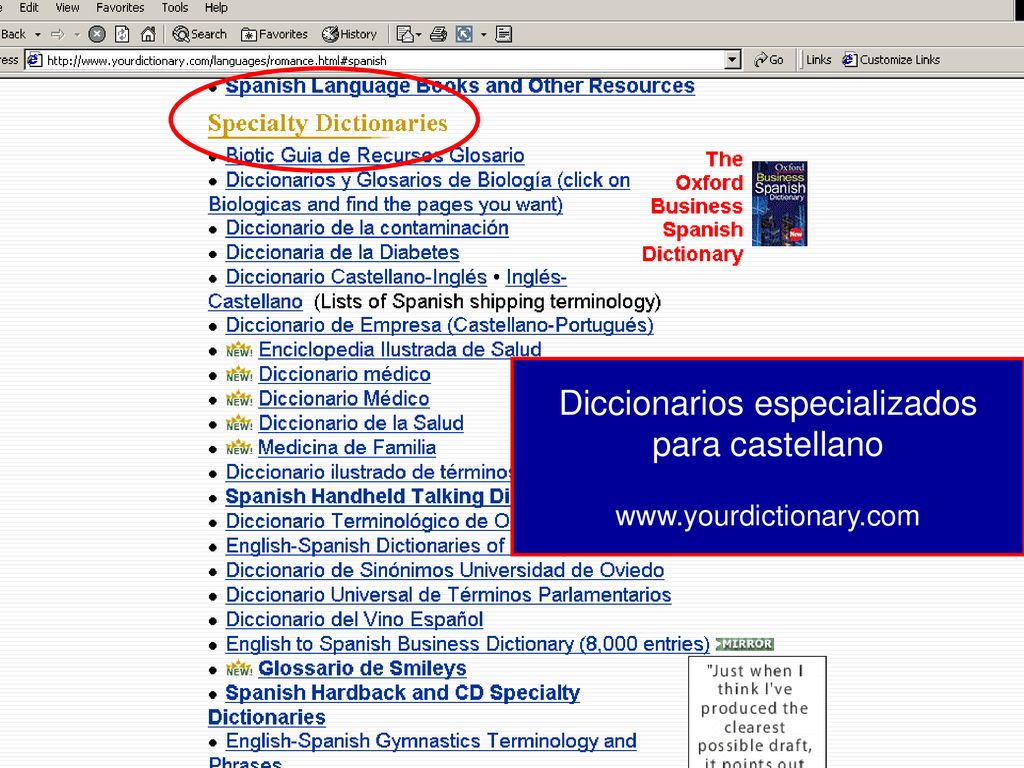Viewport: 1024px width, 768px height.
Task: Open the Favorites menu
Action: pos(120,8)
